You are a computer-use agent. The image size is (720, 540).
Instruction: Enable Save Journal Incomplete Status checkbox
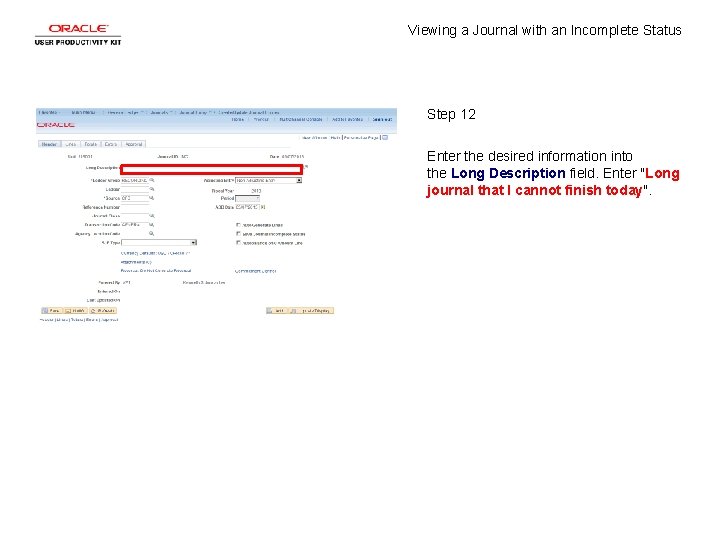click(238, 234)
